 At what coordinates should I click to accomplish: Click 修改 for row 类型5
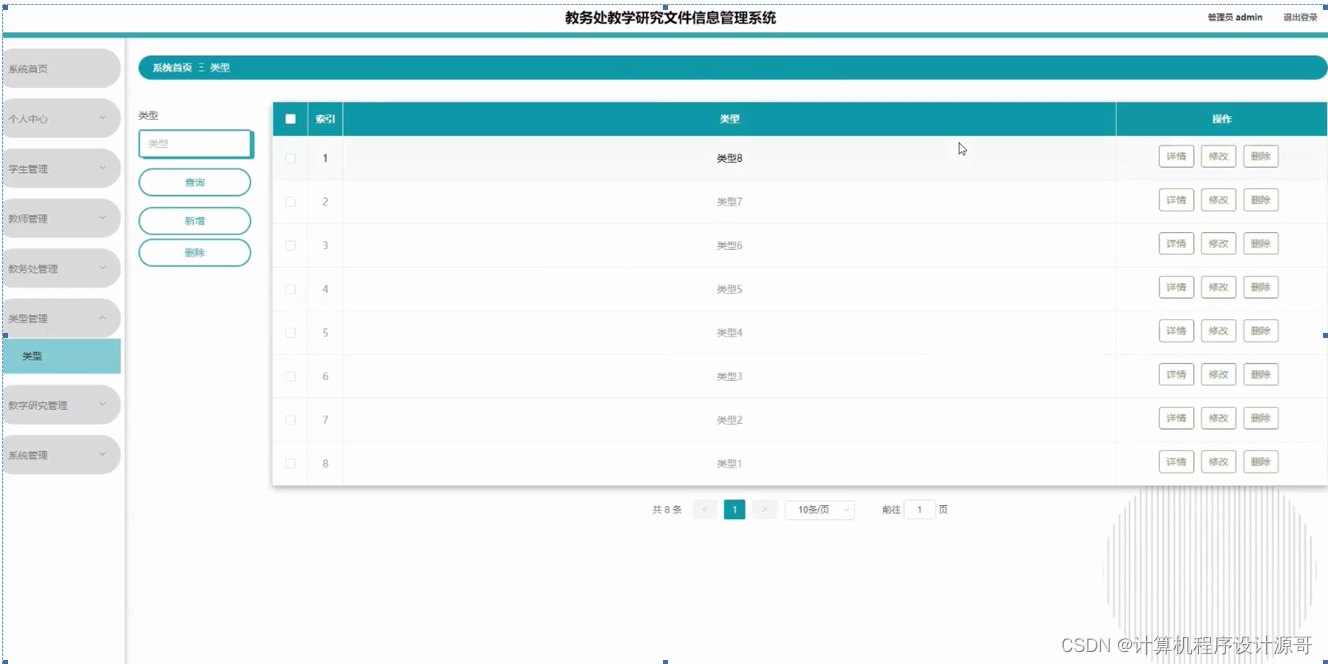pyautogui.click(x=1218, y=288)
